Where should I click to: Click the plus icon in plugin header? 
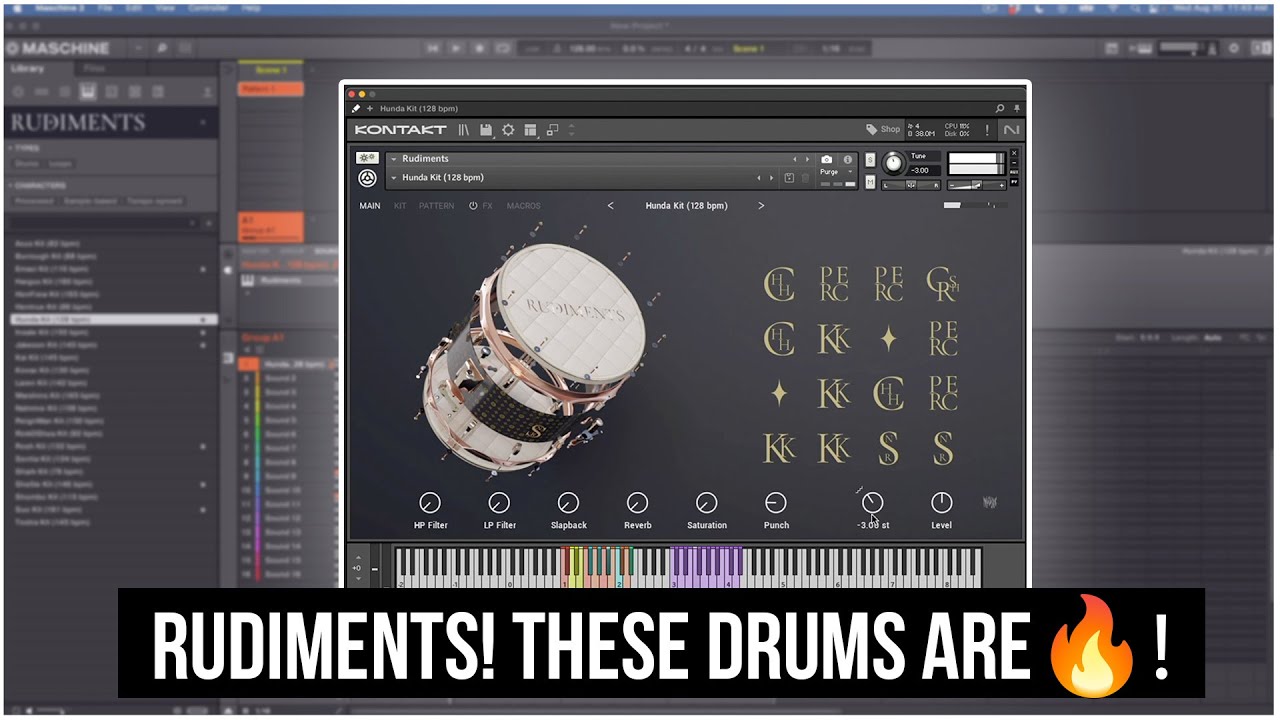click(369, 108)
